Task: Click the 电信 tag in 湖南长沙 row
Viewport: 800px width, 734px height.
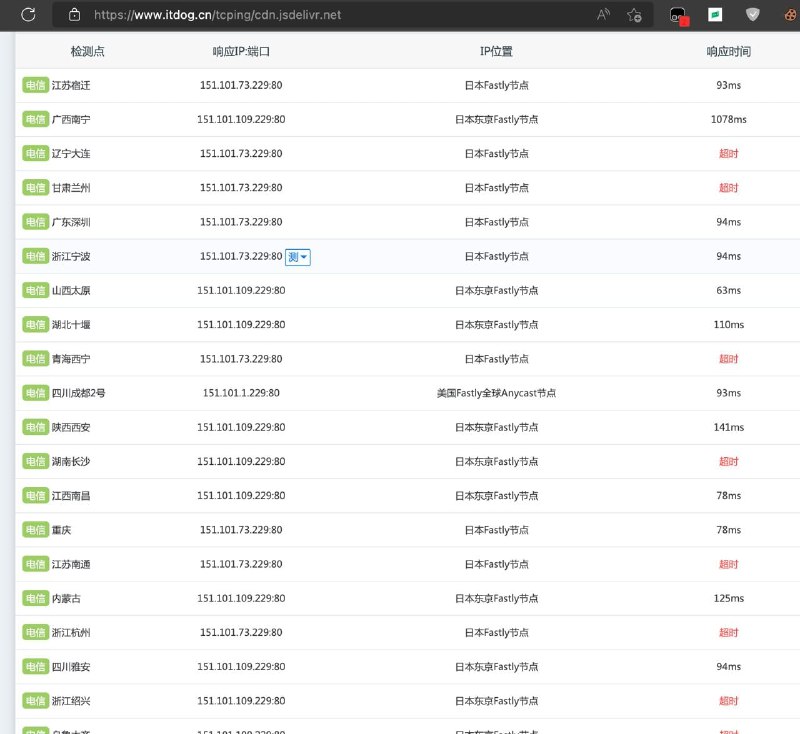Action: point(35,461)
